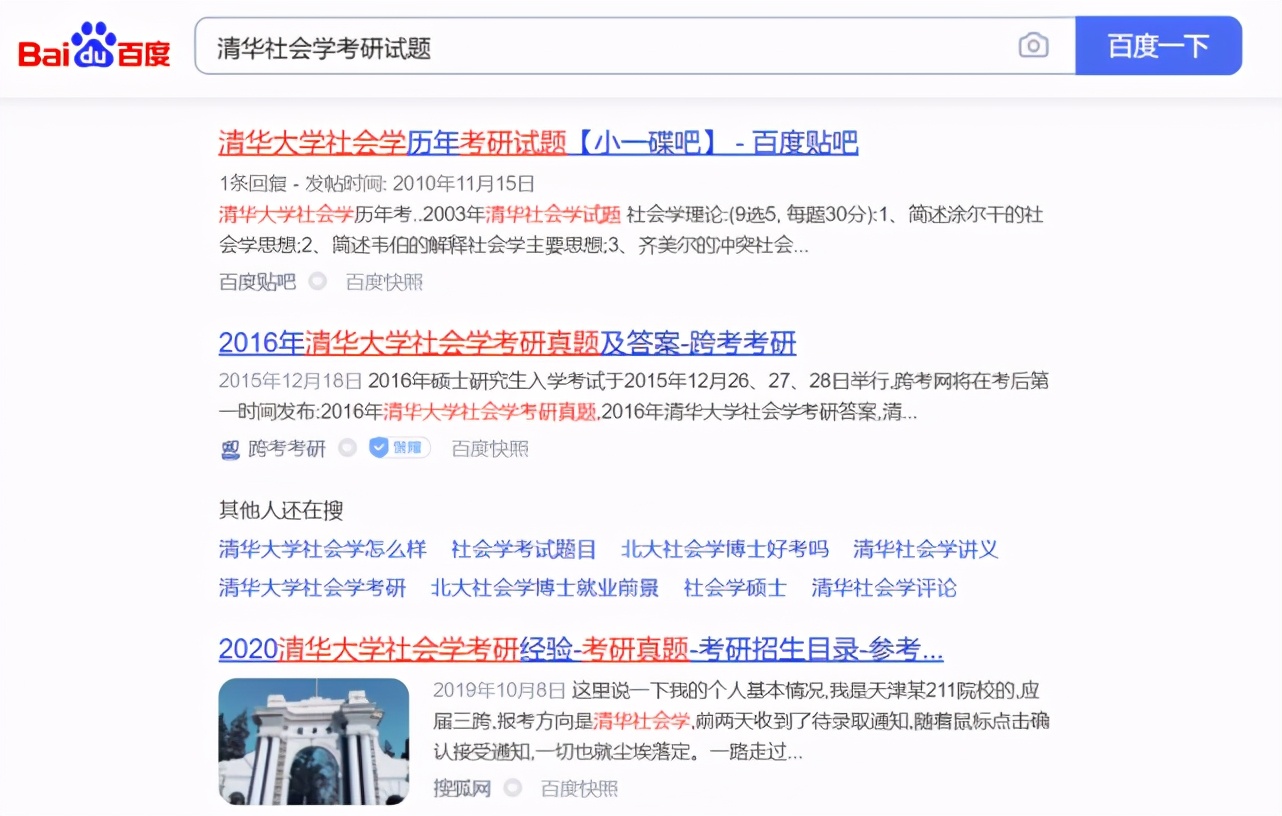Screen dimensions: 1282x816
Task: Search related 清华社会学评论
Action: tap(884, 588)
